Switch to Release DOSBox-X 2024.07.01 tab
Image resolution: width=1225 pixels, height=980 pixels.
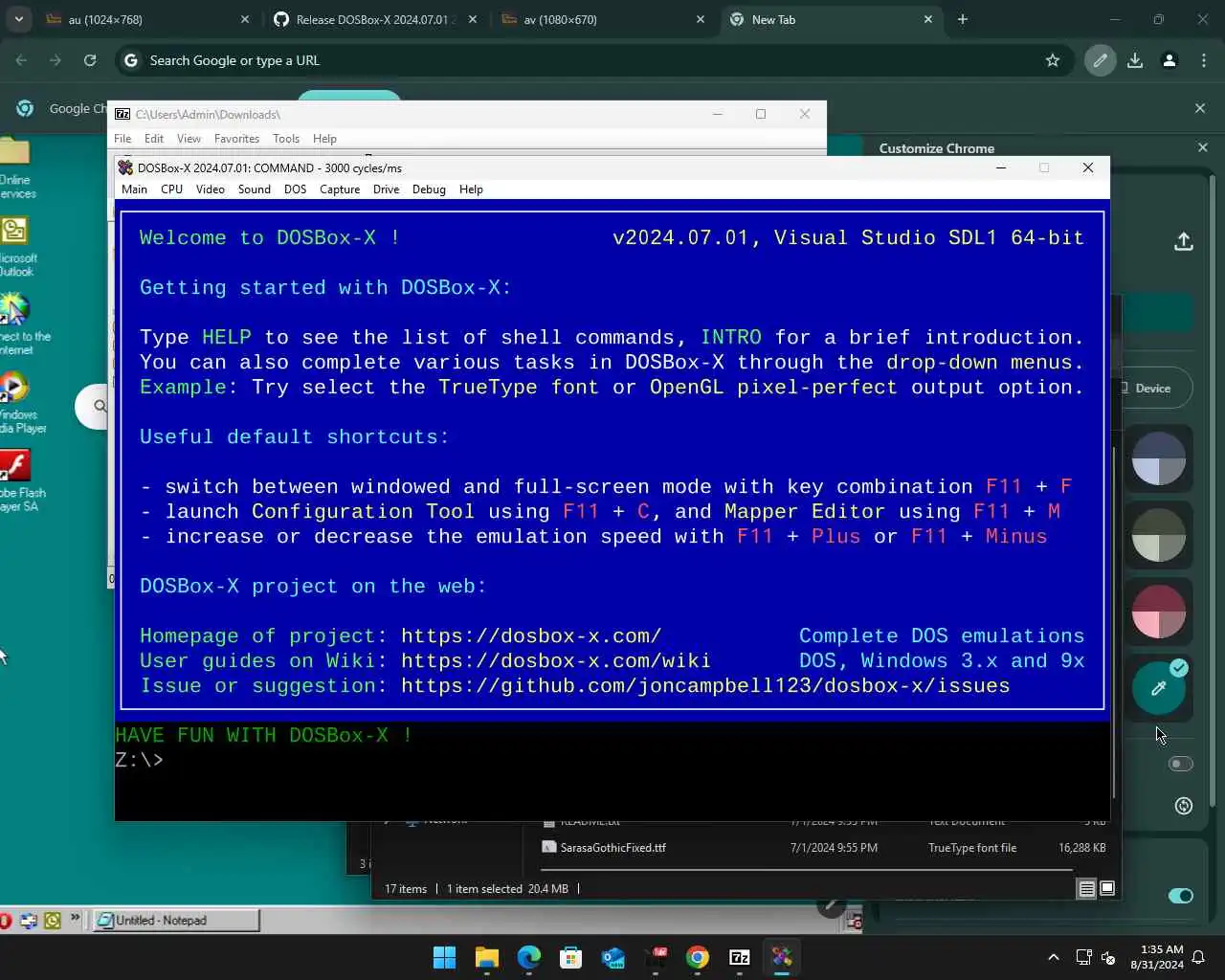[x=375, y=19]
